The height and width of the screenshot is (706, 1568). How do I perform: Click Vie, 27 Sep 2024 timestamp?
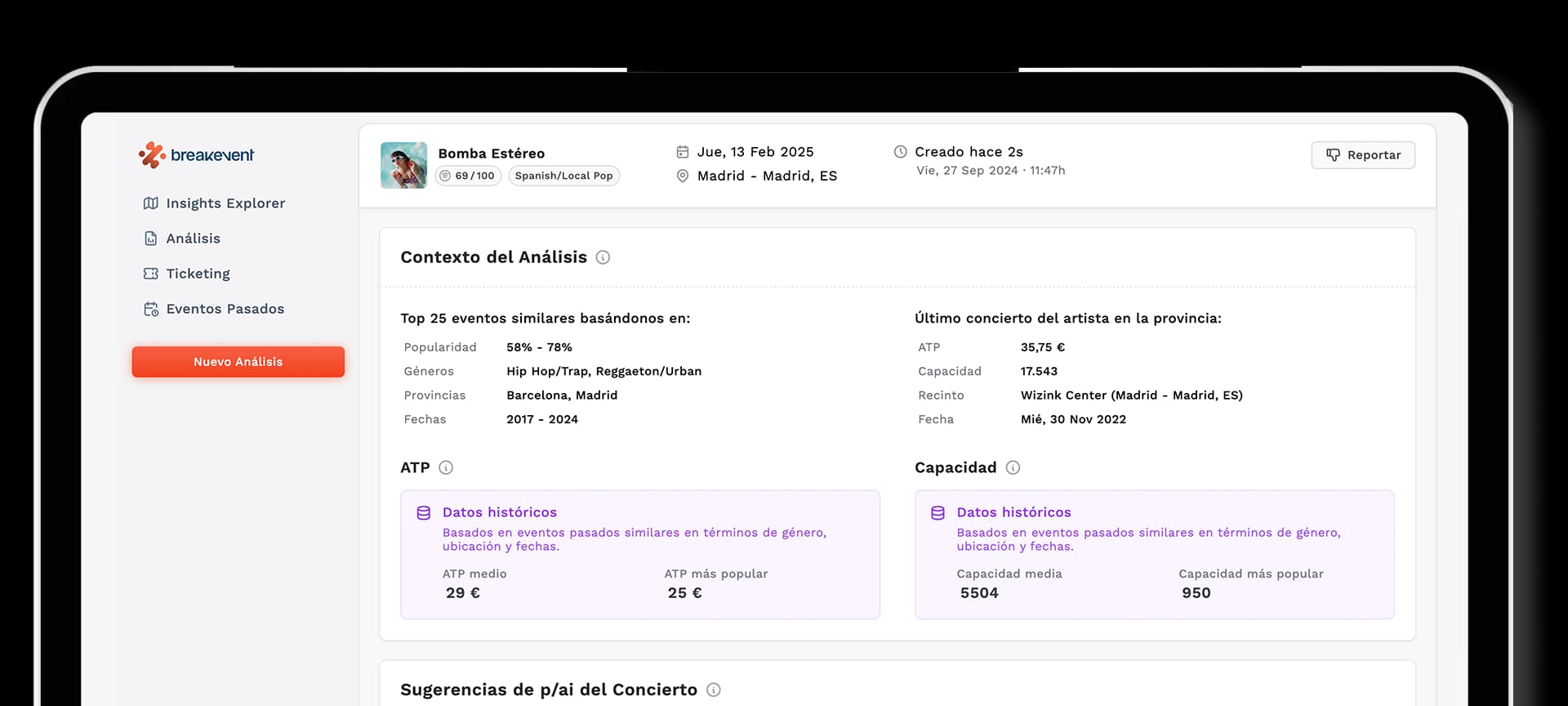[x=991, y=171]
